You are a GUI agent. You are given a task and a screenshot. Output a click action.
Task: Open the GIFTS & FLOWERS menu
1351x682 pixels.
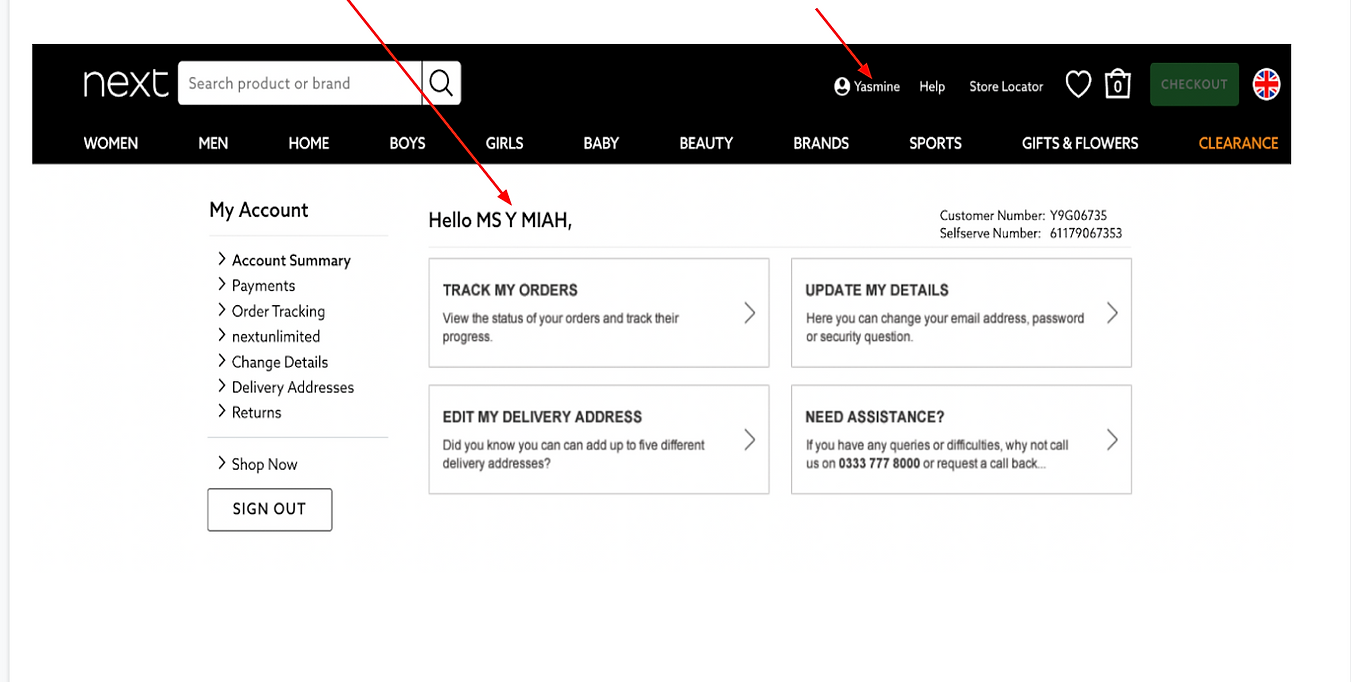click(x=1080, y=143)
